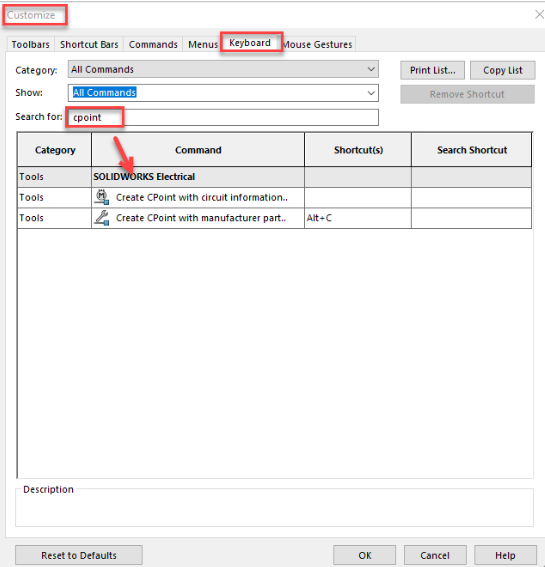The image size is (545, 567).
Task: Close the Customize dialog with the X
Action: tap(539, 14)
